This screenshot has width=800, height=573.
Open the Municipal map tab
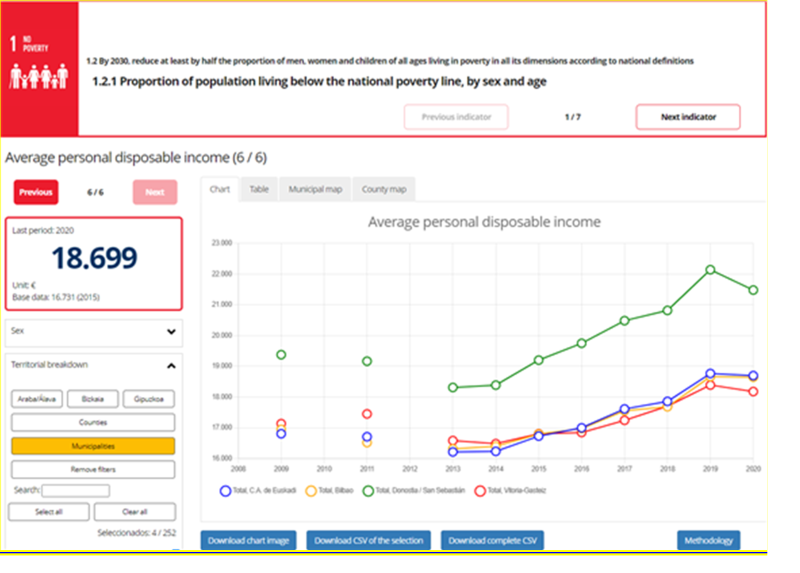(x=315, y=189)
